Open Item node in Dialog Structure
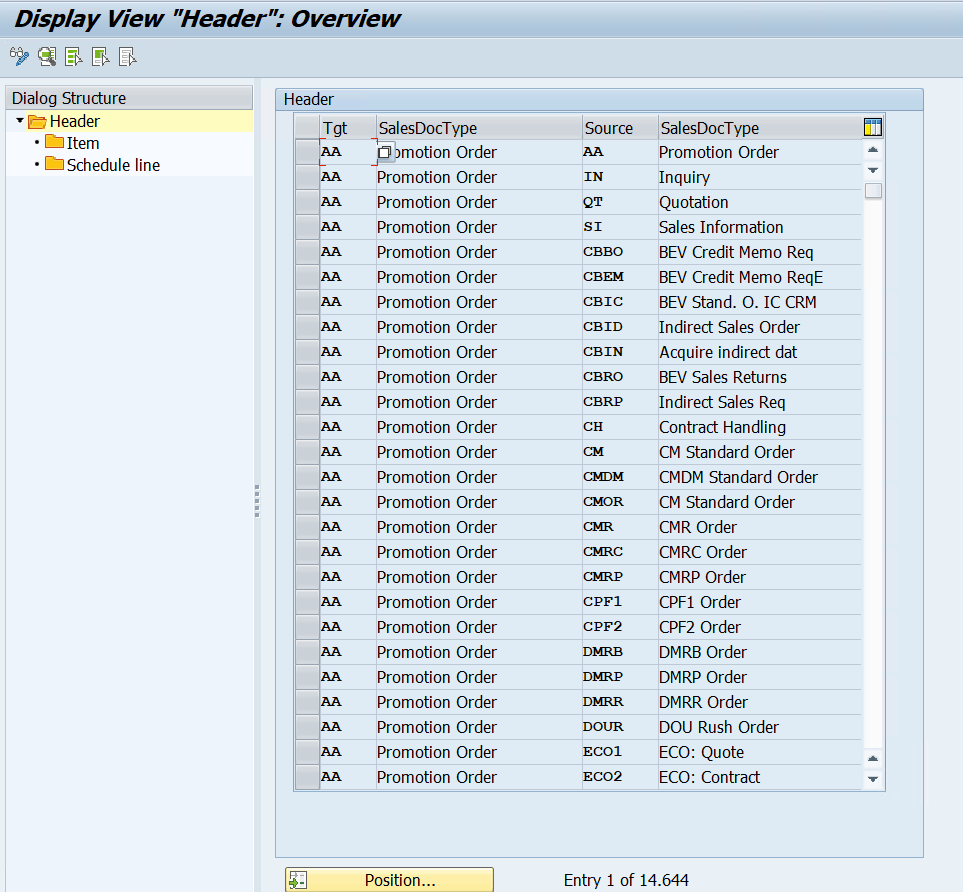The height and width of the screenshot is (892, 963). [x=83, y=143]
